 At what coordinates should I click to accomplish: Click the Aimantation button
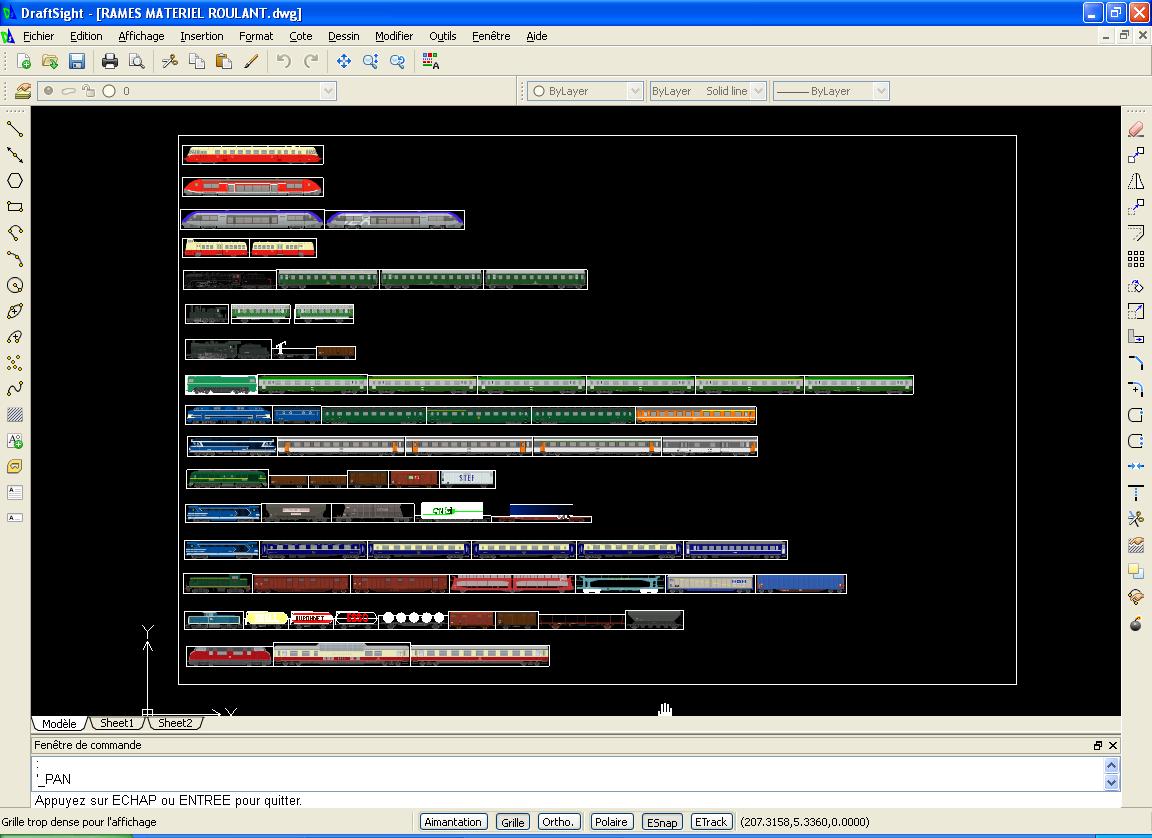click(x=453, y=822)
